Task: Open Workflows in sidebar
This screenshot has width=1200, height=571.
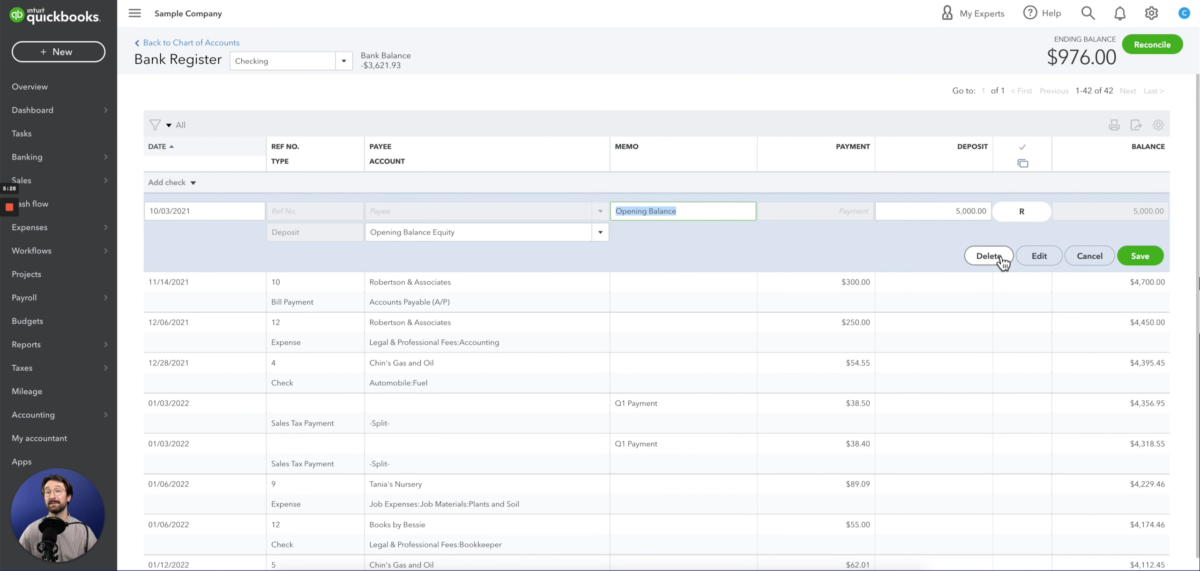Action: [x=32, y=251]
